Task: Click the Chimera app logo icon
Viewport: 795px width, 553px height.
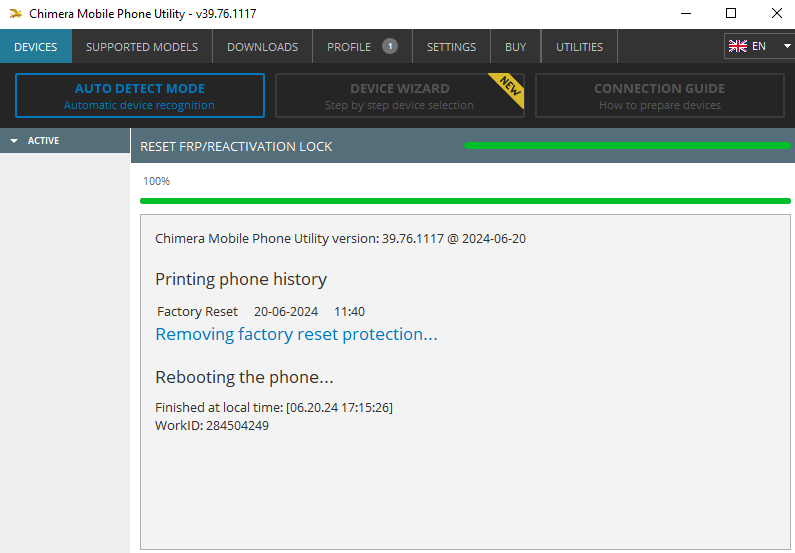Action: pyautogui.click(x=16, y=14)
